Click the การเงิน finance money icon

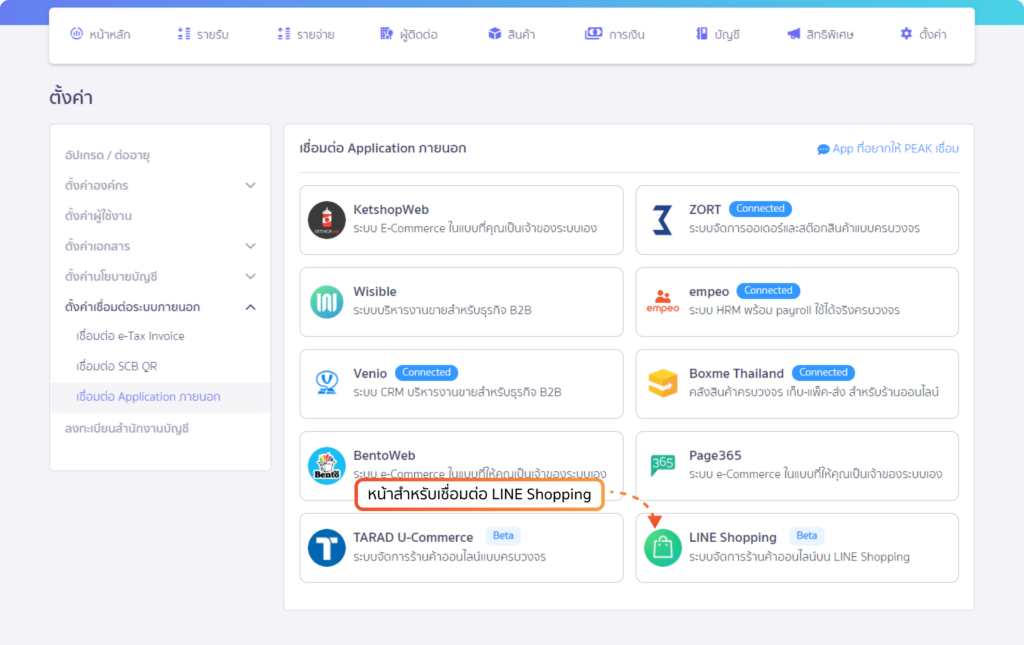(593, 33)
